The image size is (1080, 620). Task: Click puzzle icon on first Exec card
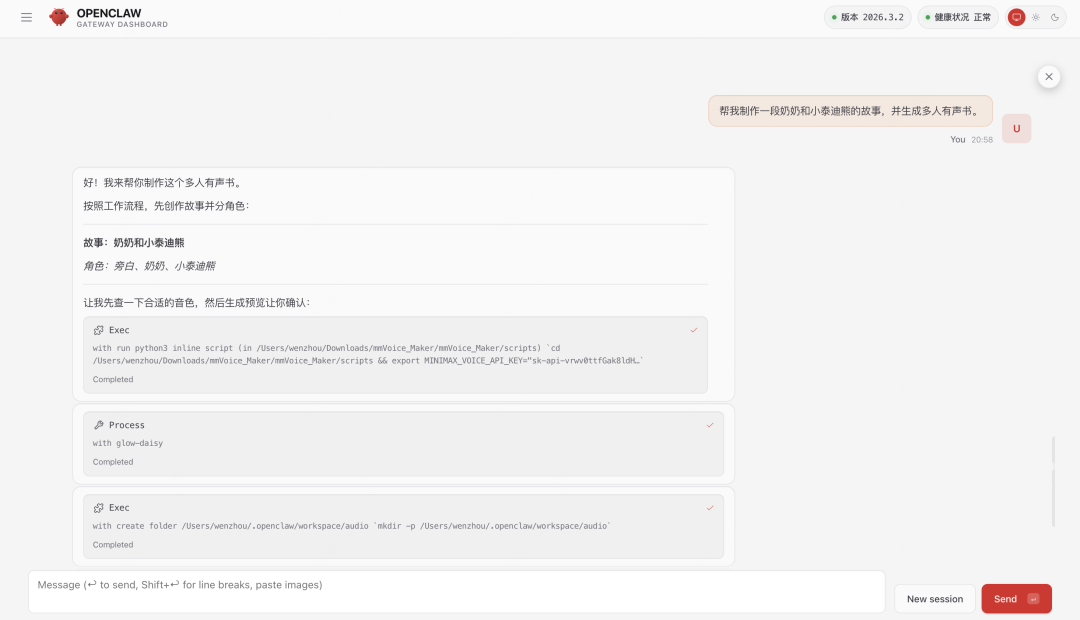(x=99, y=330)
